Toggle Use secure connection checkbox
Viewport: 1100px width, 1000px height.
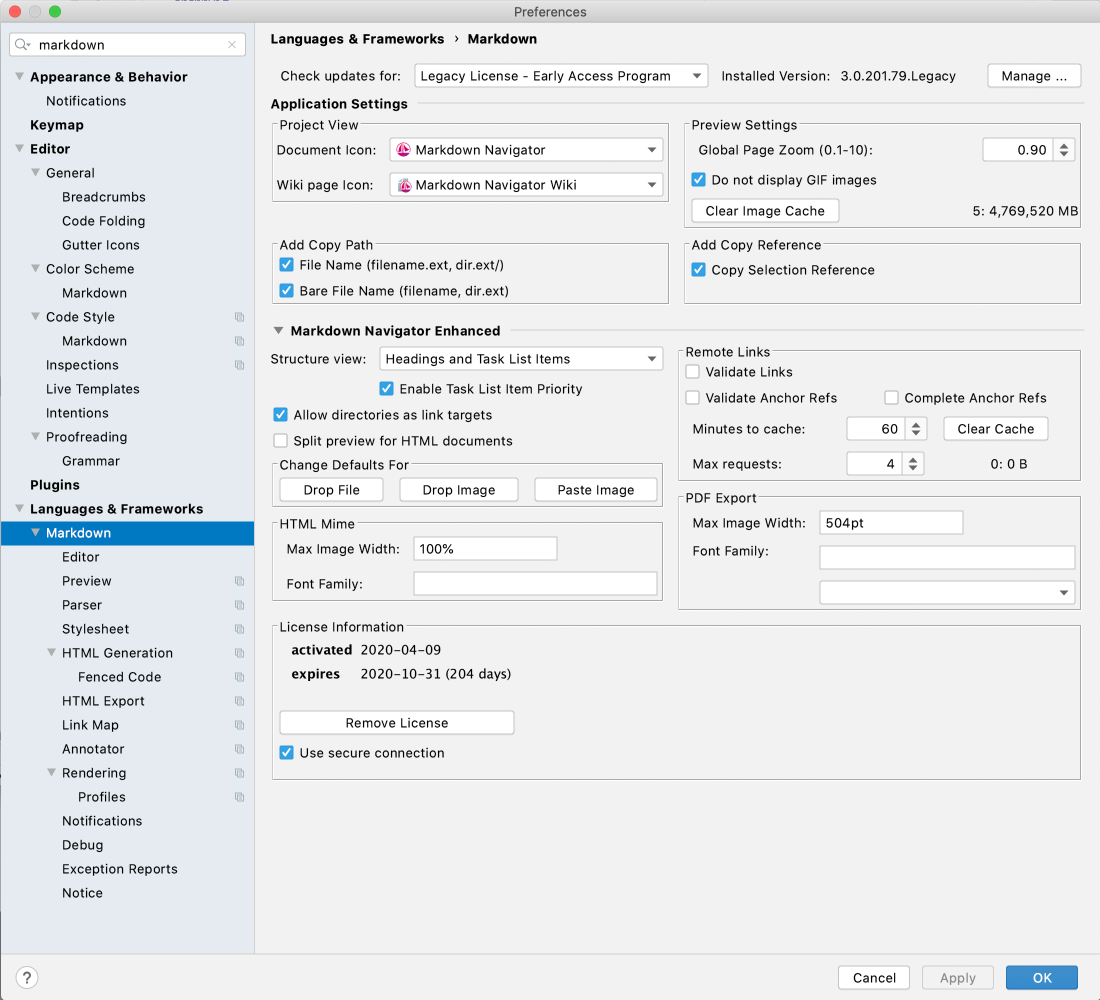(286, 753)
